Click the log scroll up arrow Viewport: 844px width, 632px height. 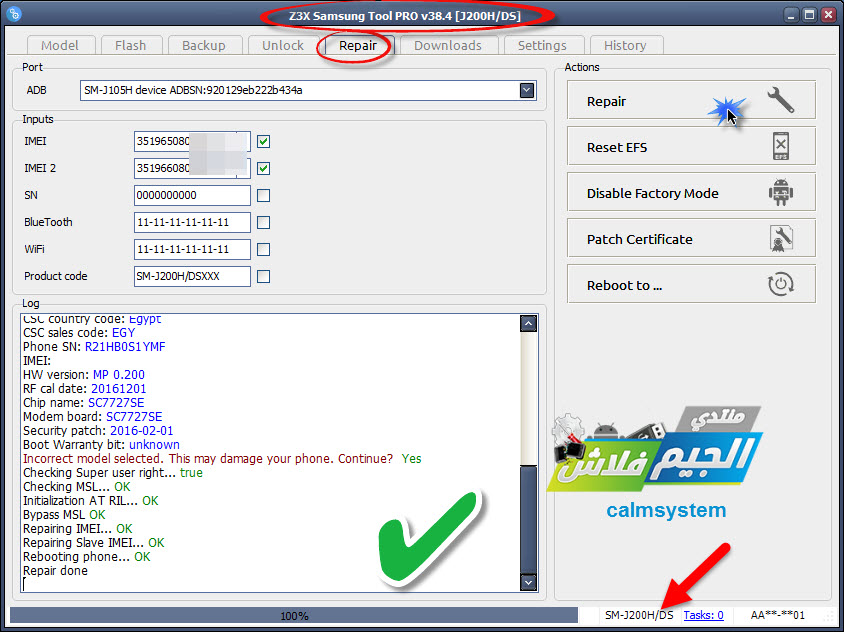click(529, 324)
